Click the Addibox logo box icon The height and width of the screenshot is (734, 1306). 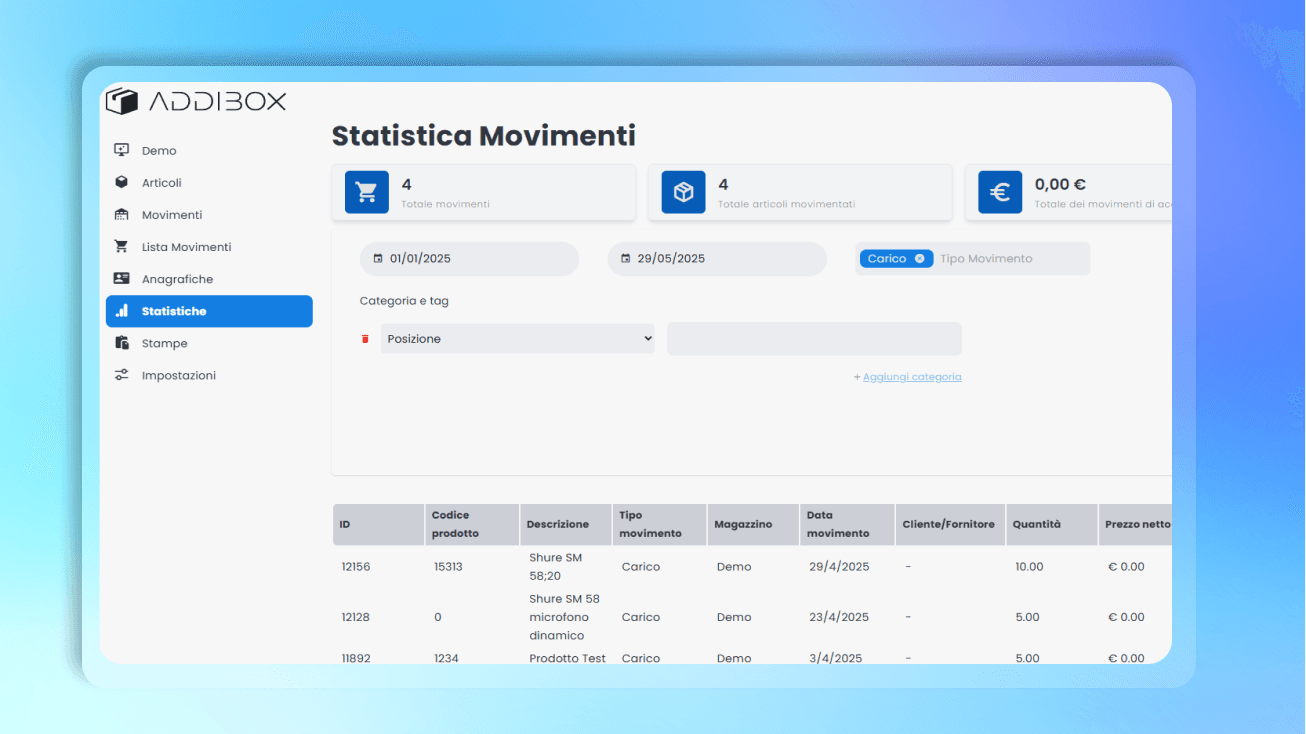(121, 100)
